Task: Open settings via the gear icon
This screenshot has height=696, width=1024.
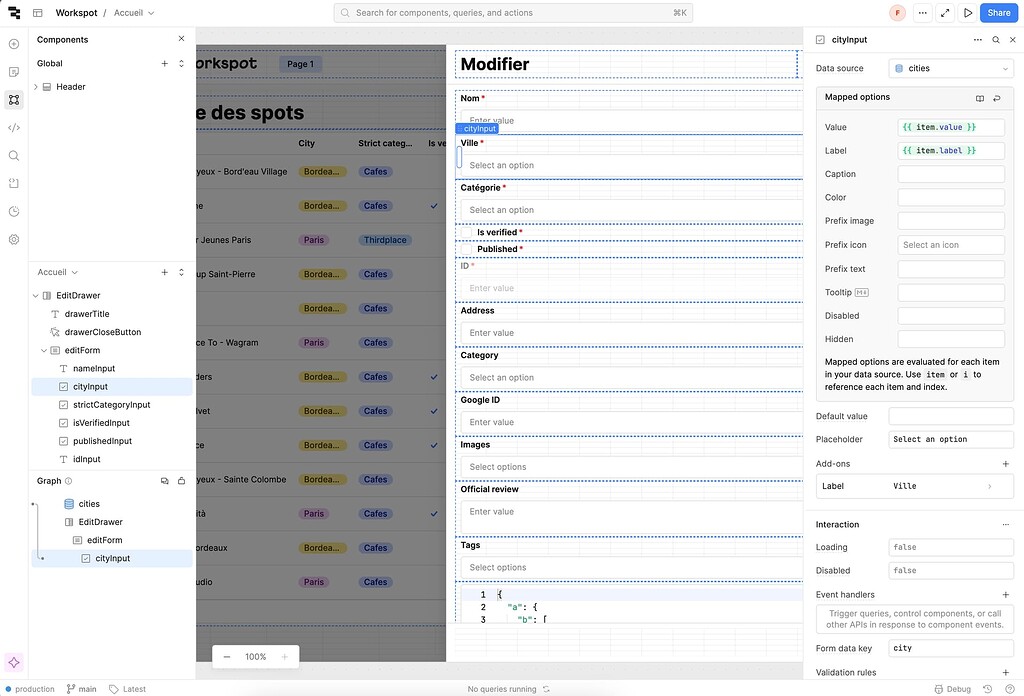Action: click(13, 239)
